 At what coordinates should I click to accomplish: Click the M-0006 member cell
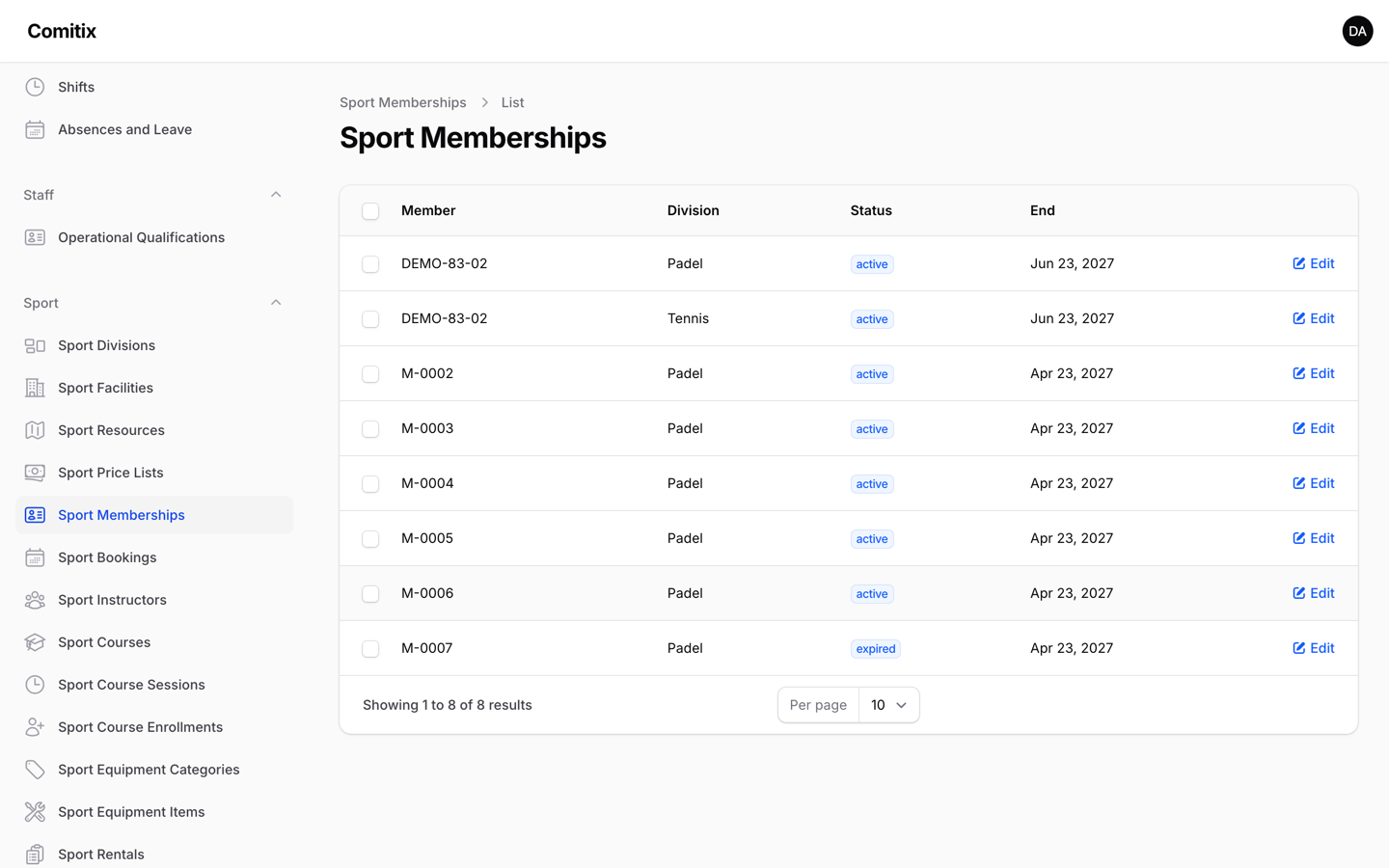[427, 593]
